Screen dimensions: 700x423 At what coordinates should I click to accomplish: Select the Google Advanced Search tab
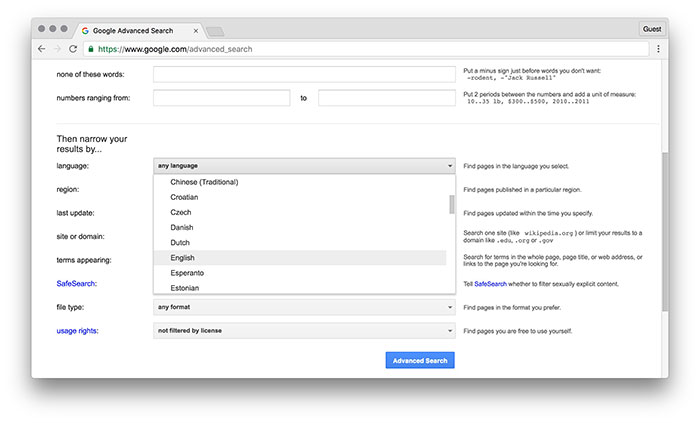point(138,30)
